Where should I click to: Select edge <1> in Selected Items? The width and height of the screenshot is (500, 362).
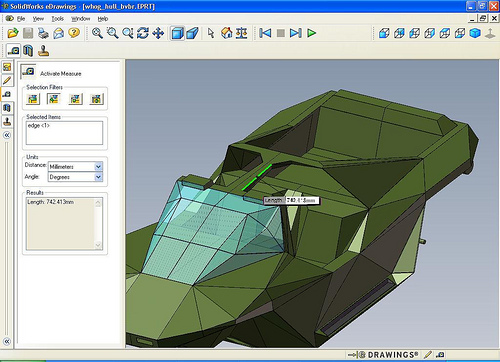(x=39, y=126)
